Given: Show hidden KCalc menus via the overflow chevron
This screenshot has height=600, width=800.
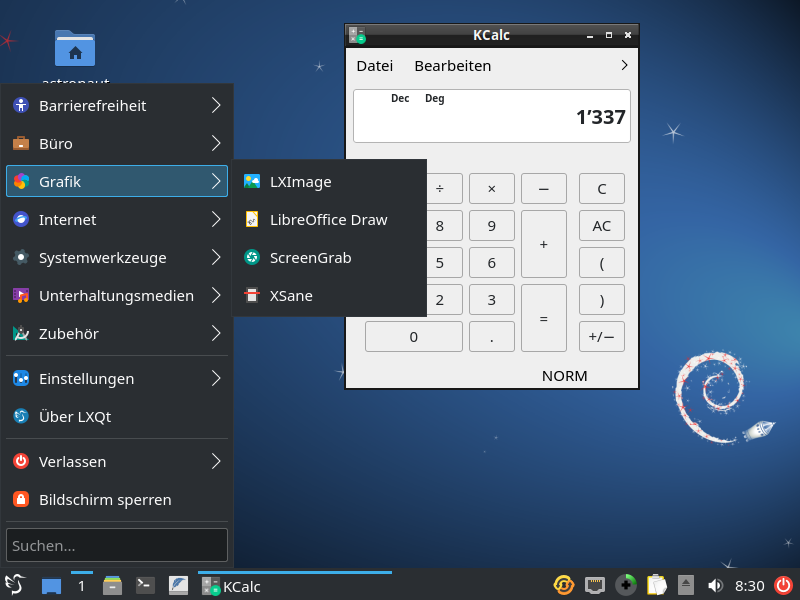Looking at the screenshot, I should [624, 65].
